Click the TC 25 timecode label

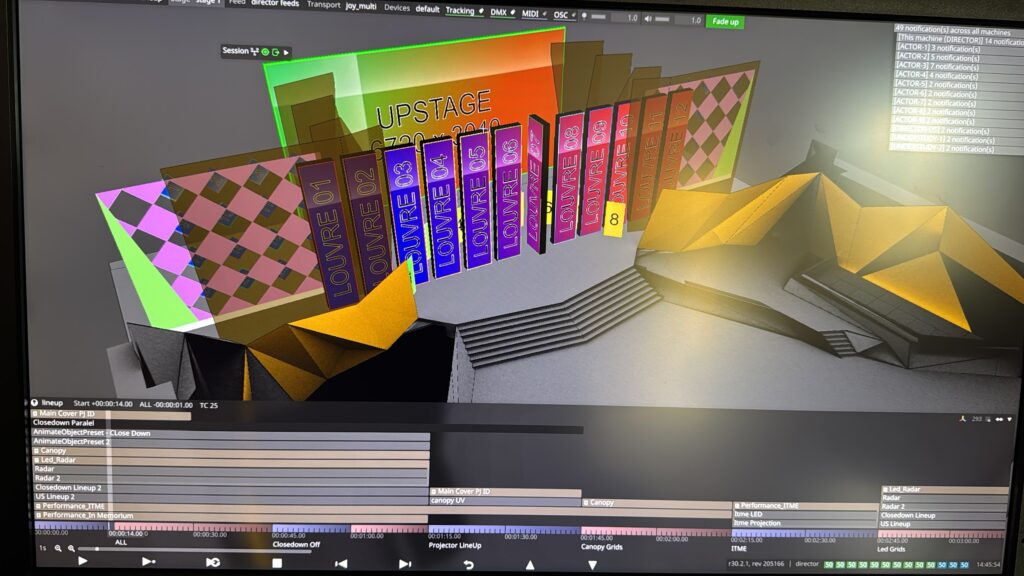(208, 406)
